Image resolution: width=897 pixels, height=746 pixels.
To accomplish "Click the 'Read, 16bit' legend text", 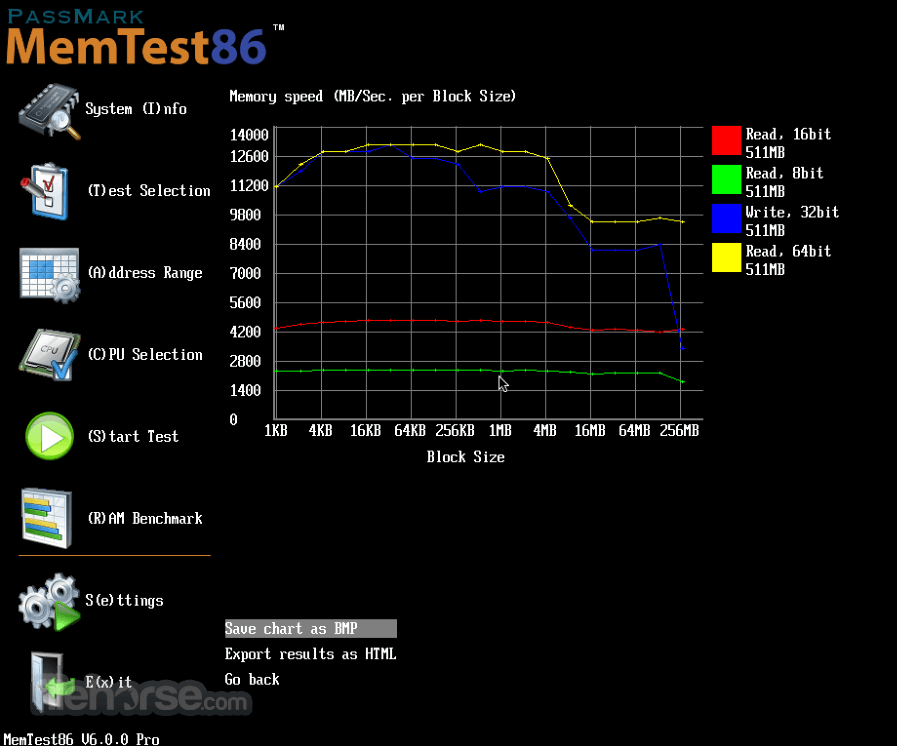I will [x=788, y=134].
